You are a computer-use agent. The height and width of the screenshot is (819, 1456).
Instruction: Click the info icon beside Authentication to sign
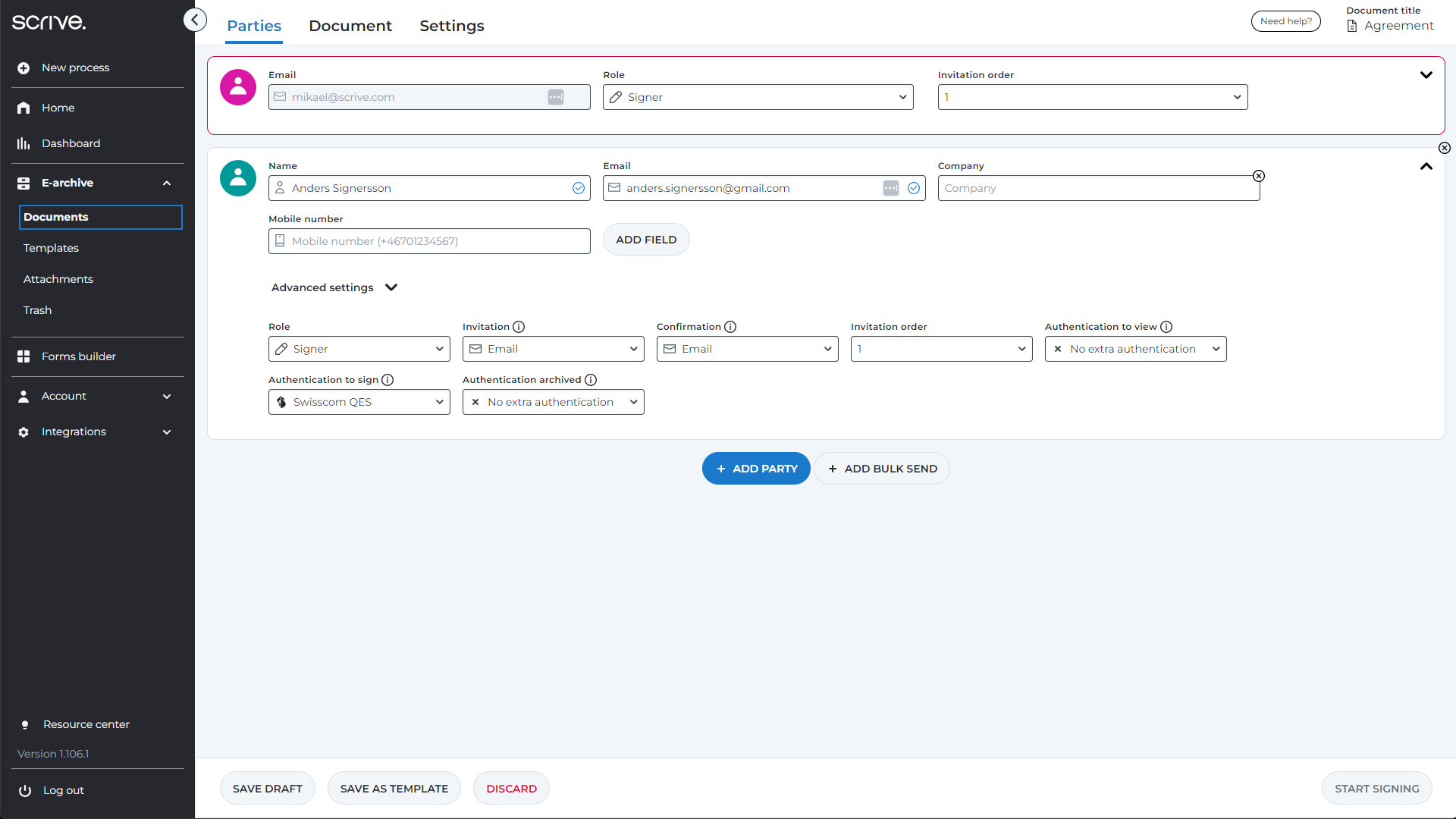click(x=388, y=380)
